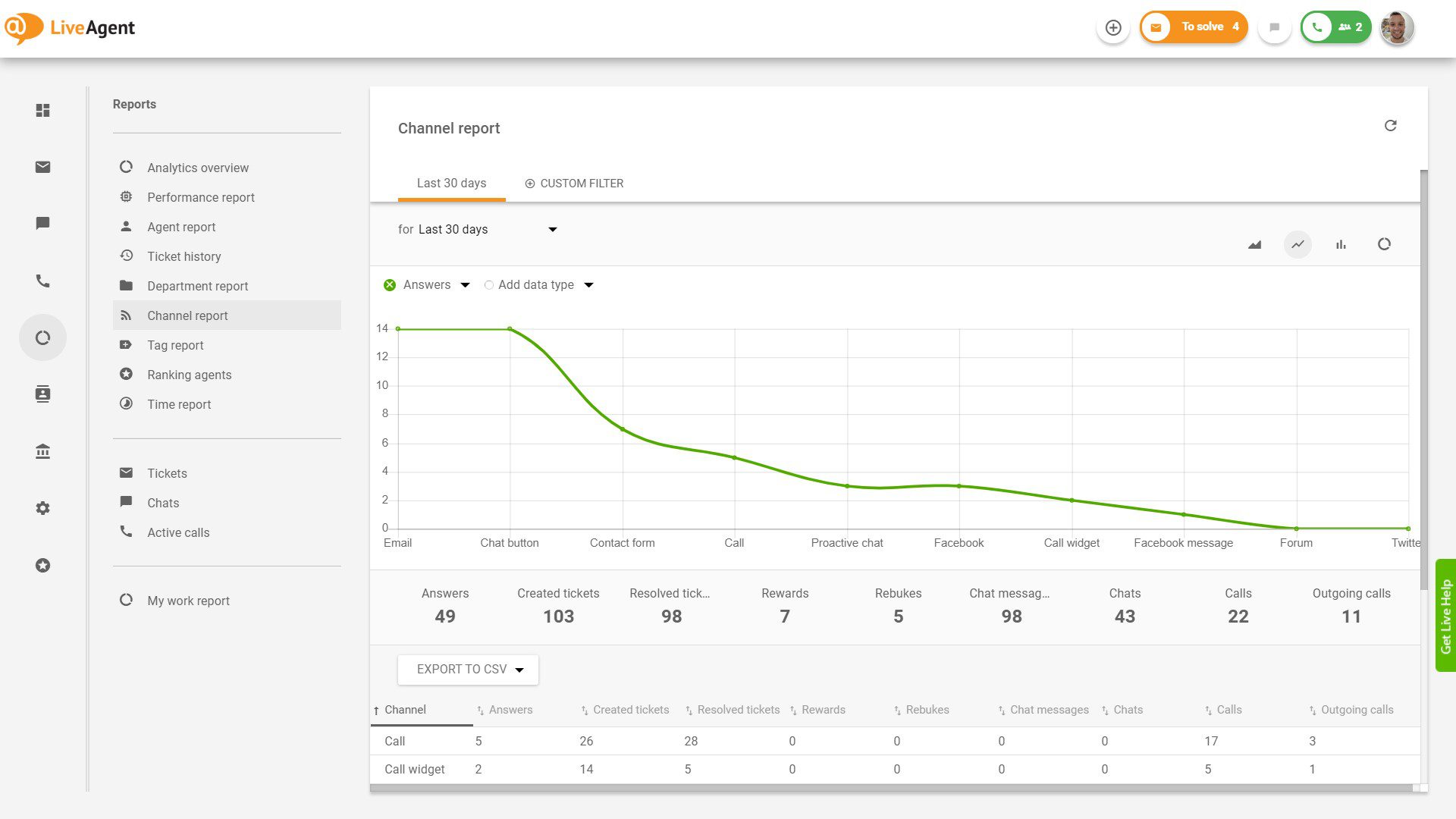Image resolution: width=1456 pixels, height=819 pixels.
Task: Toggle sort order on Created tickets column
Action: tap(584, 710)
